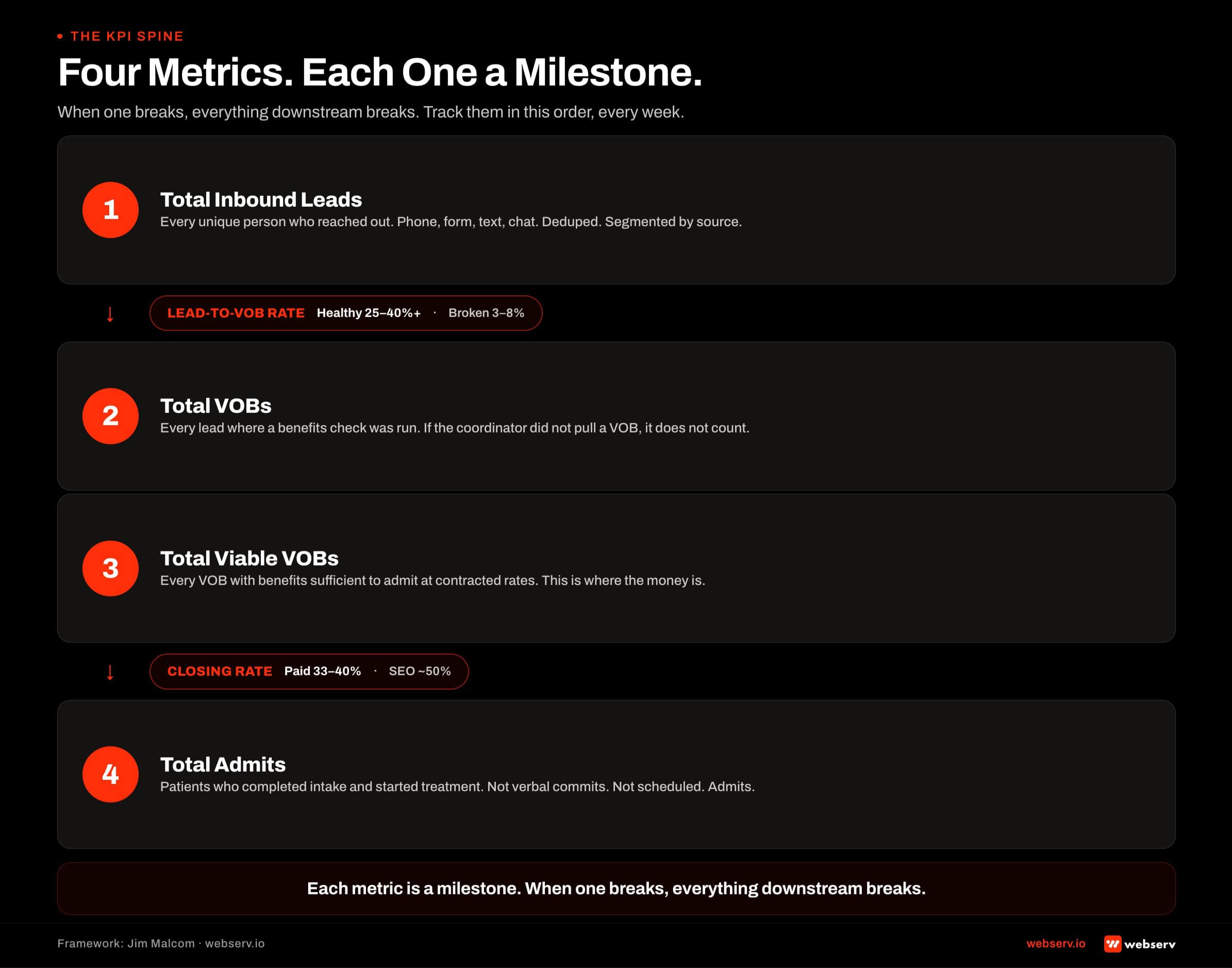Click the red number 4 circle
1232x968 pixels.
tap(110, 774)
